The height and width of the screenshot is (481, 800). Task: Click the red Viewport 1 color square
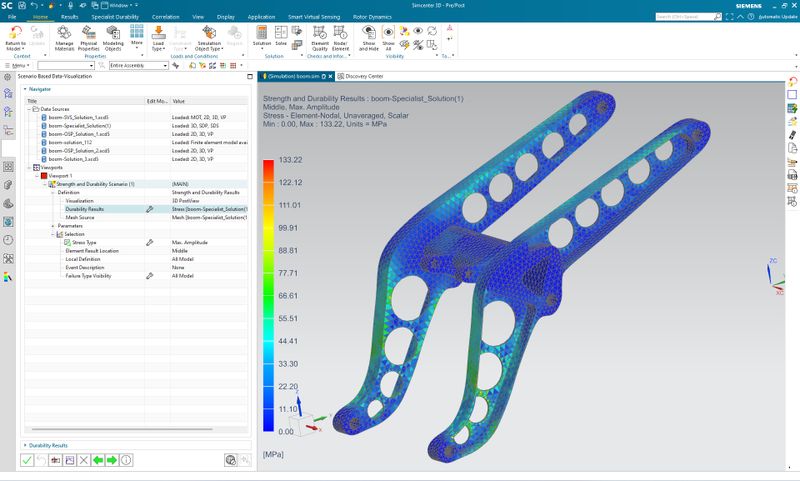(44, 176)
